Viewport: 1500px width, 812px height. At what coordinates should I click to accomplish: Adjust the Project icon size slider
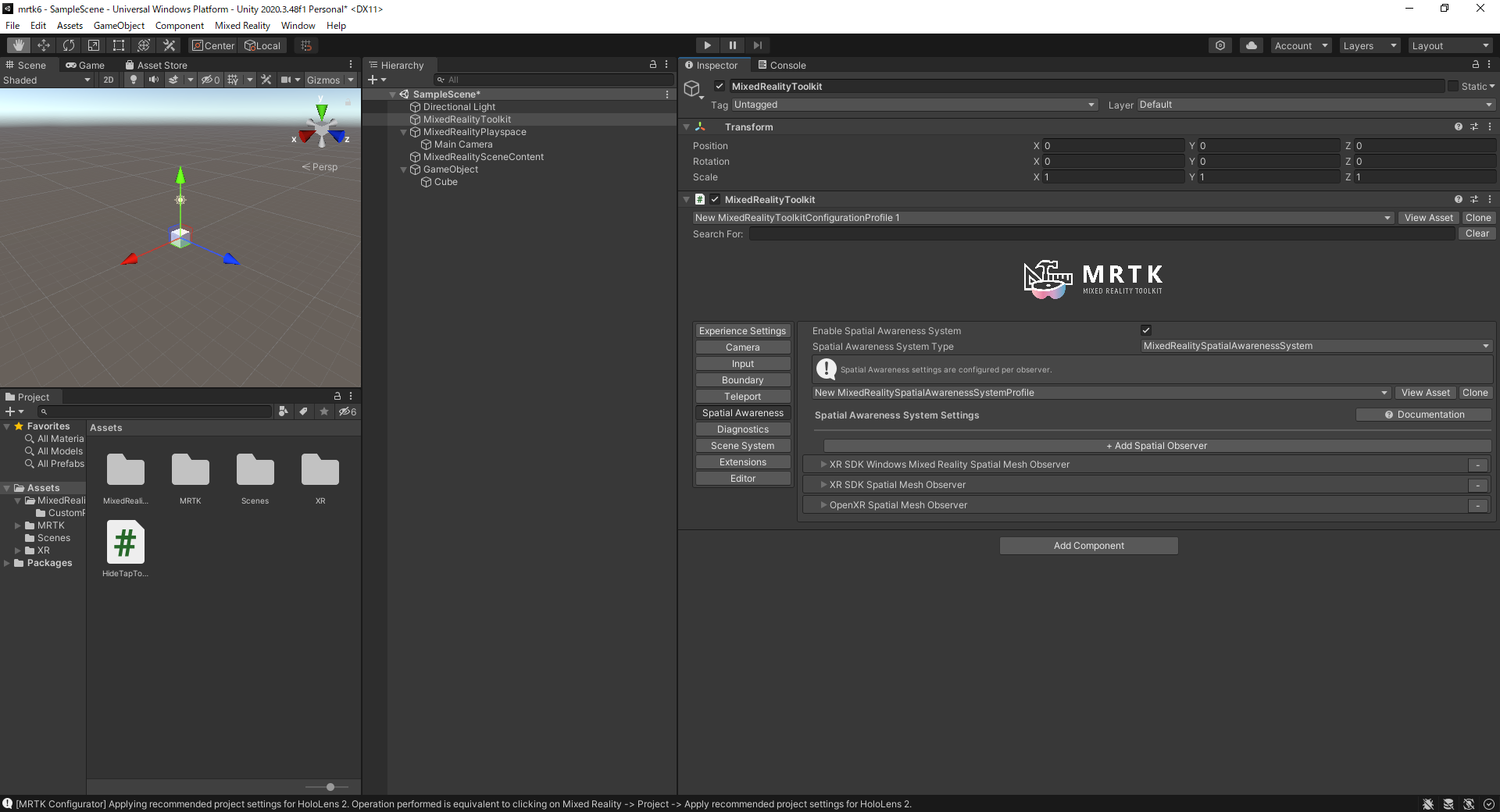(x=330, y=787)
